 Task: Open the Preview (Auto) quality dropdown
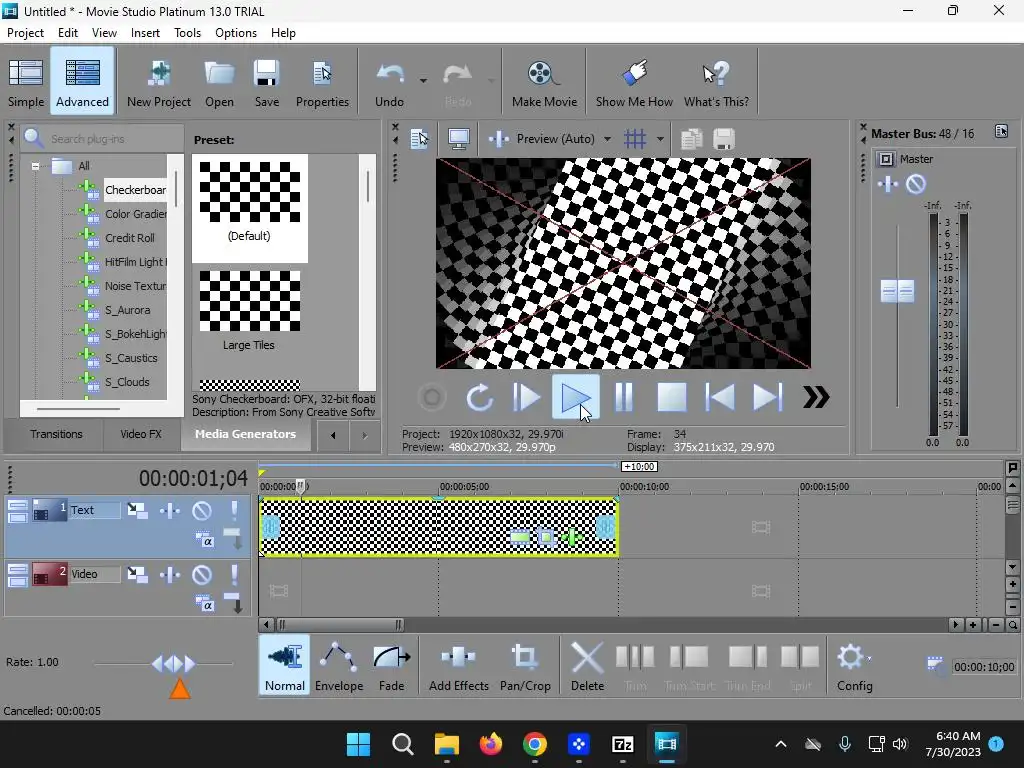click(607, 139)
